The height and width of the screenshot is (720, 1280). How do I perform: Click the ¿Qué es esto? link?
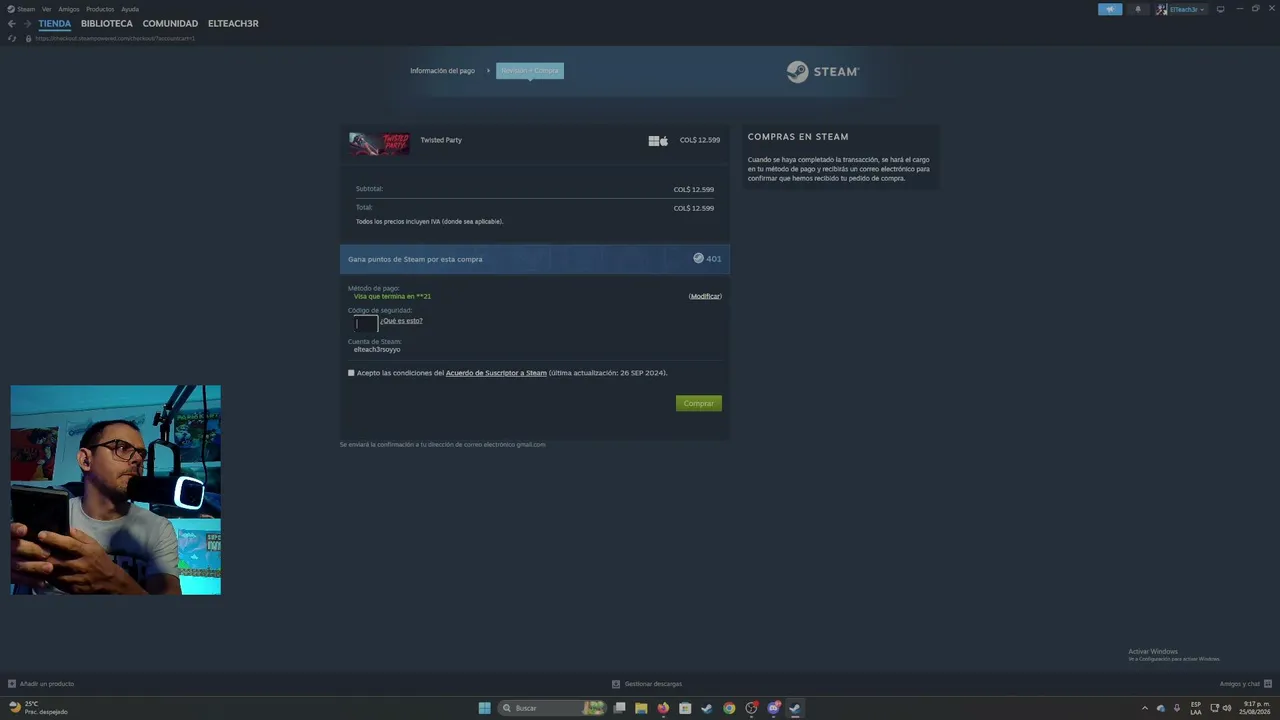[402, 321]
